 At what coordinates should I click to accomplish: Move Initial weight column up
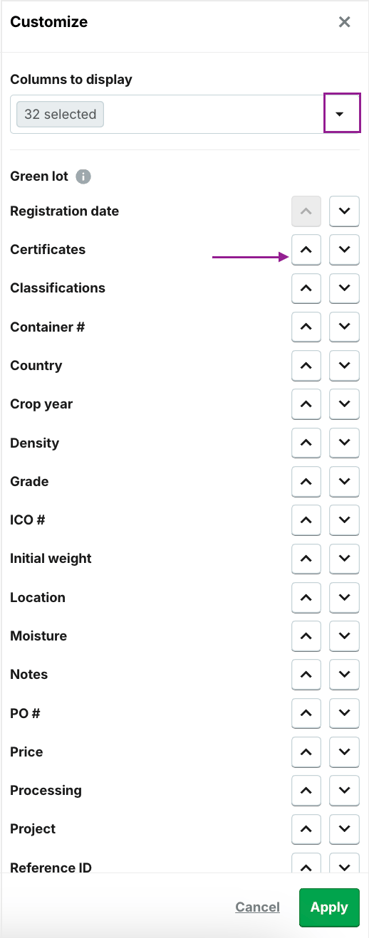pos(306,558)
